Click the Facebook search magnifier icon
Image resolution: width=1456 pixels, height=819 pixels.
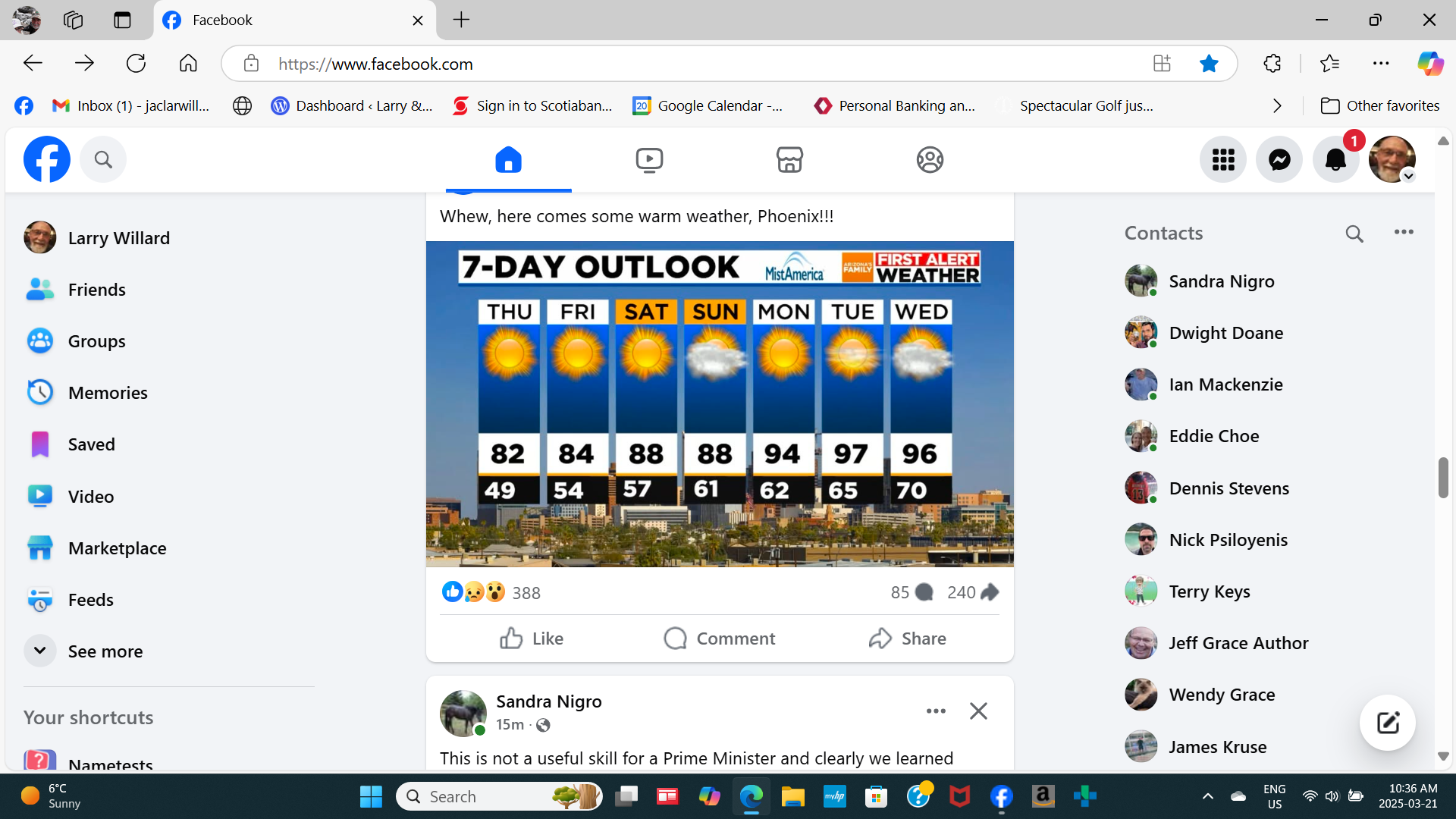[x=103, y=160]
